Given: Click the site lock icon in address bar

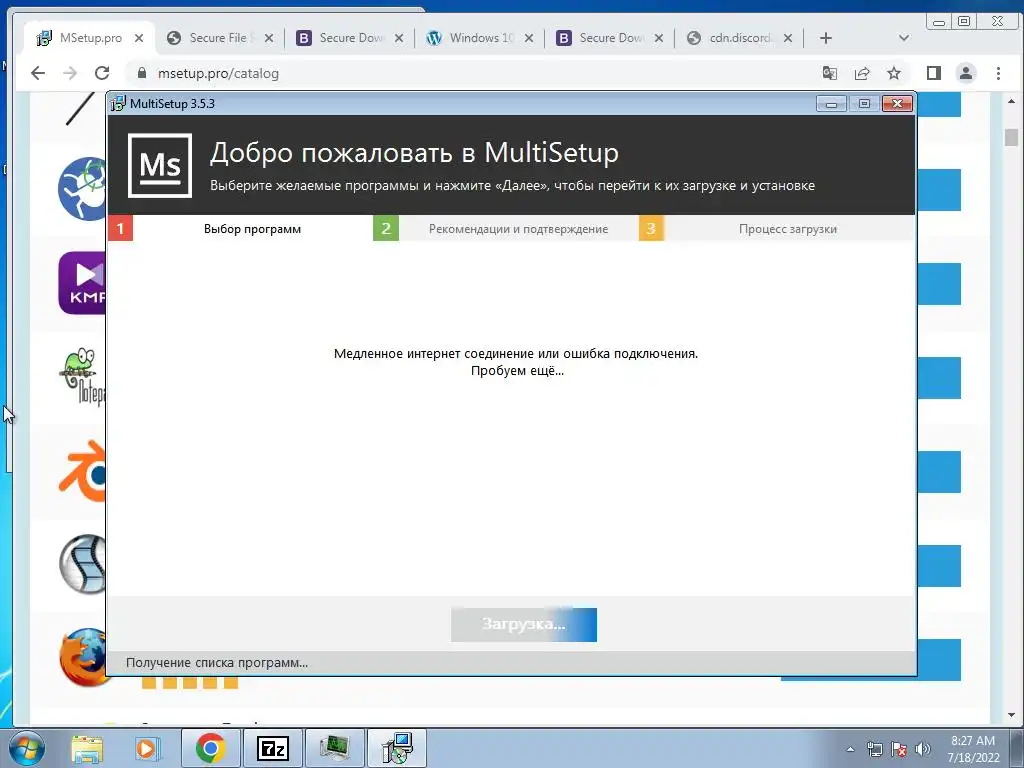Looking at the screenshot, I should point(142,73).
